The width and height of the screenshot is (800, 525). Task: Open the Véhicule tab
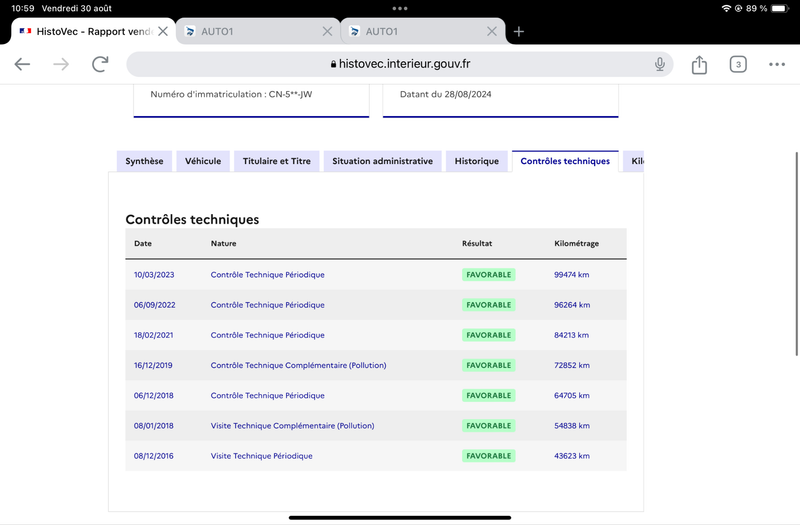point(203,161)
